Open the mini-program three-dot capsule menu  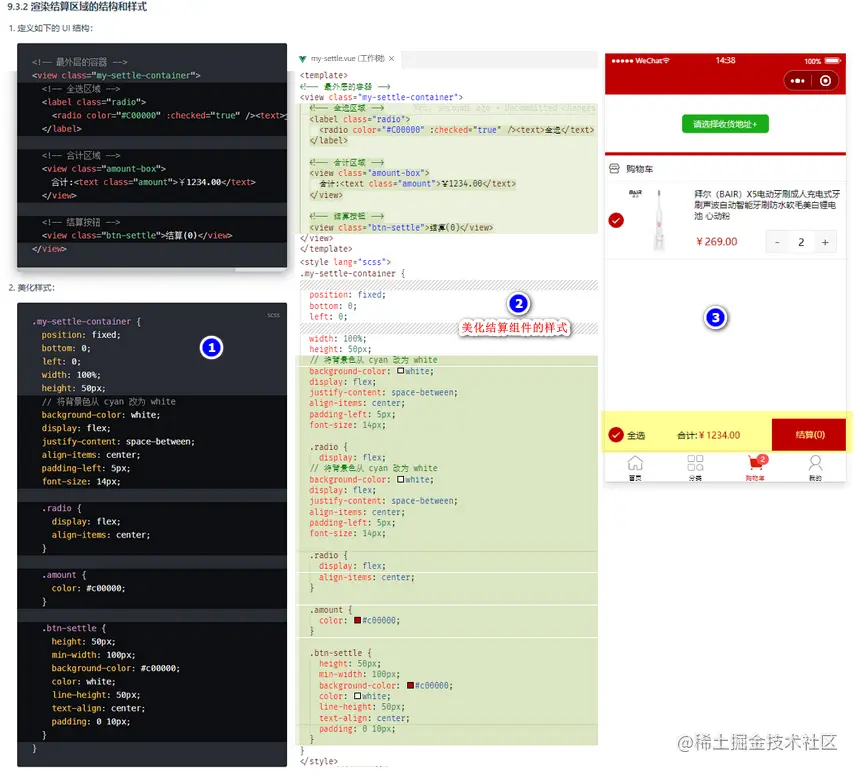click(x=797, y=81)
